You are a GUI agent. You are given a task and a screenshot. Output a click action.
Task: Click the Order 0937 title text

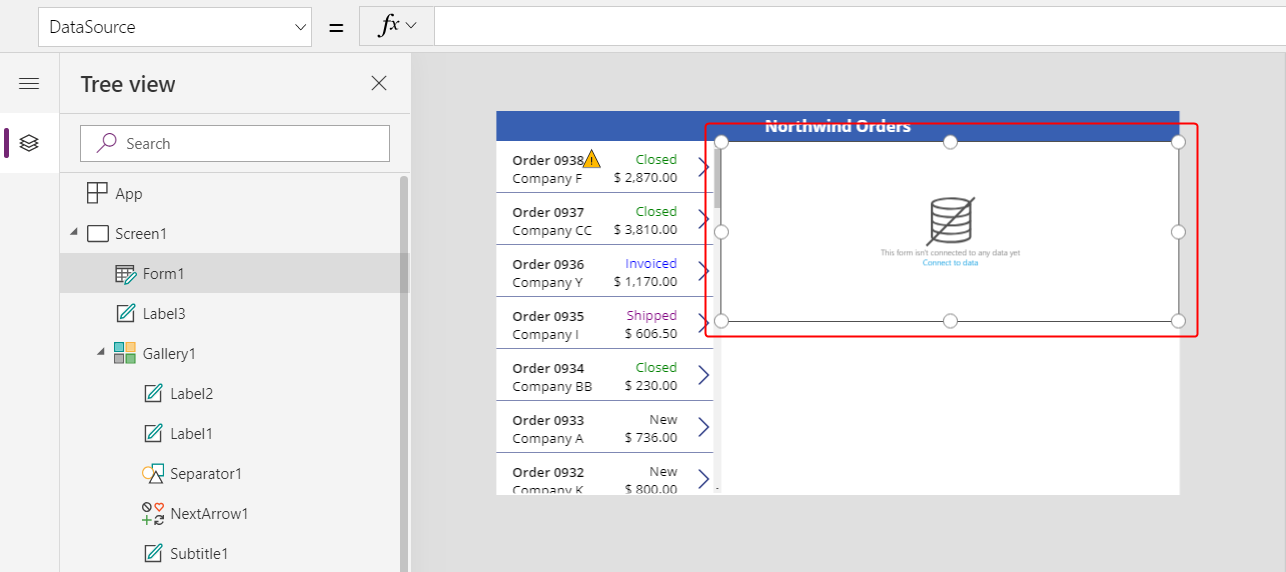coord(548,212)
